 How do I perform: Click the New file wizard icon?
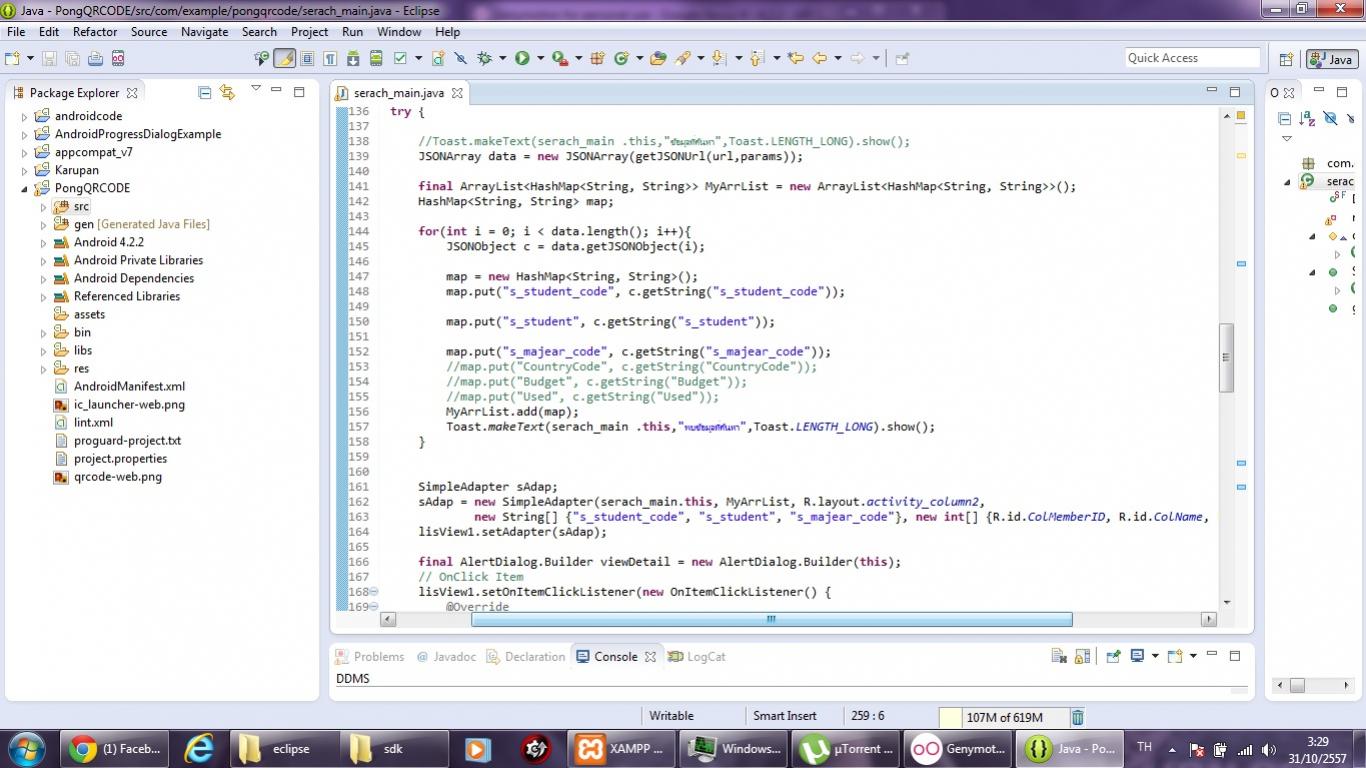11,58
